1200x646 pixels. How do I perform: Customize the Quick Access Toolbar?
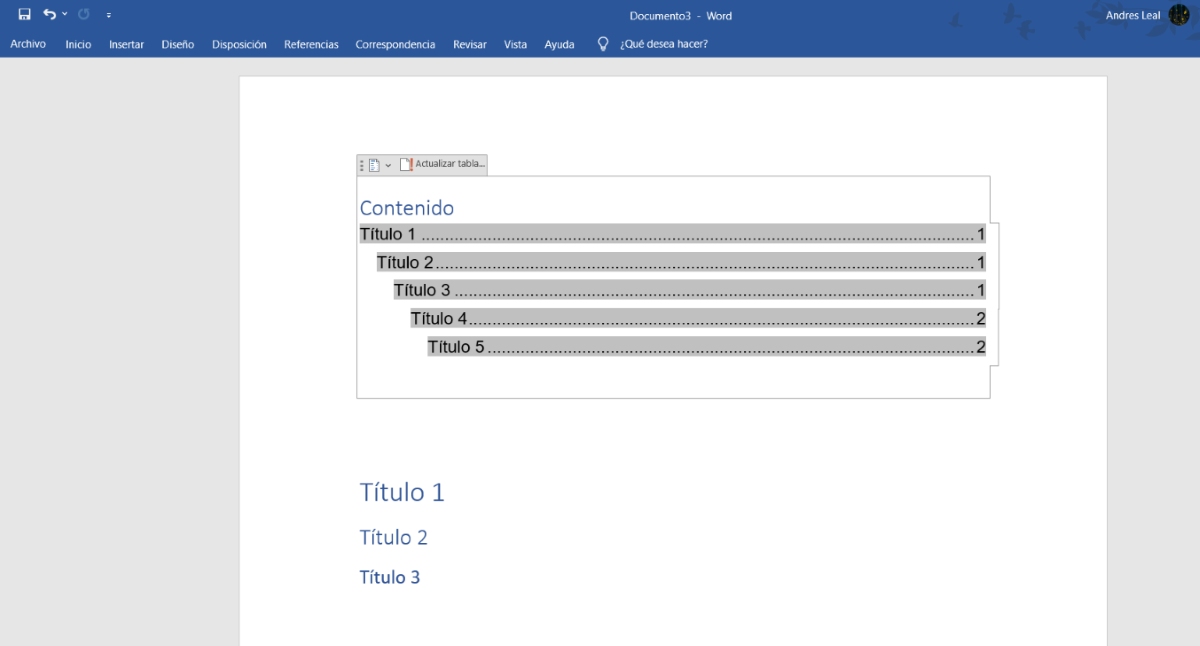tap(108, 16)
